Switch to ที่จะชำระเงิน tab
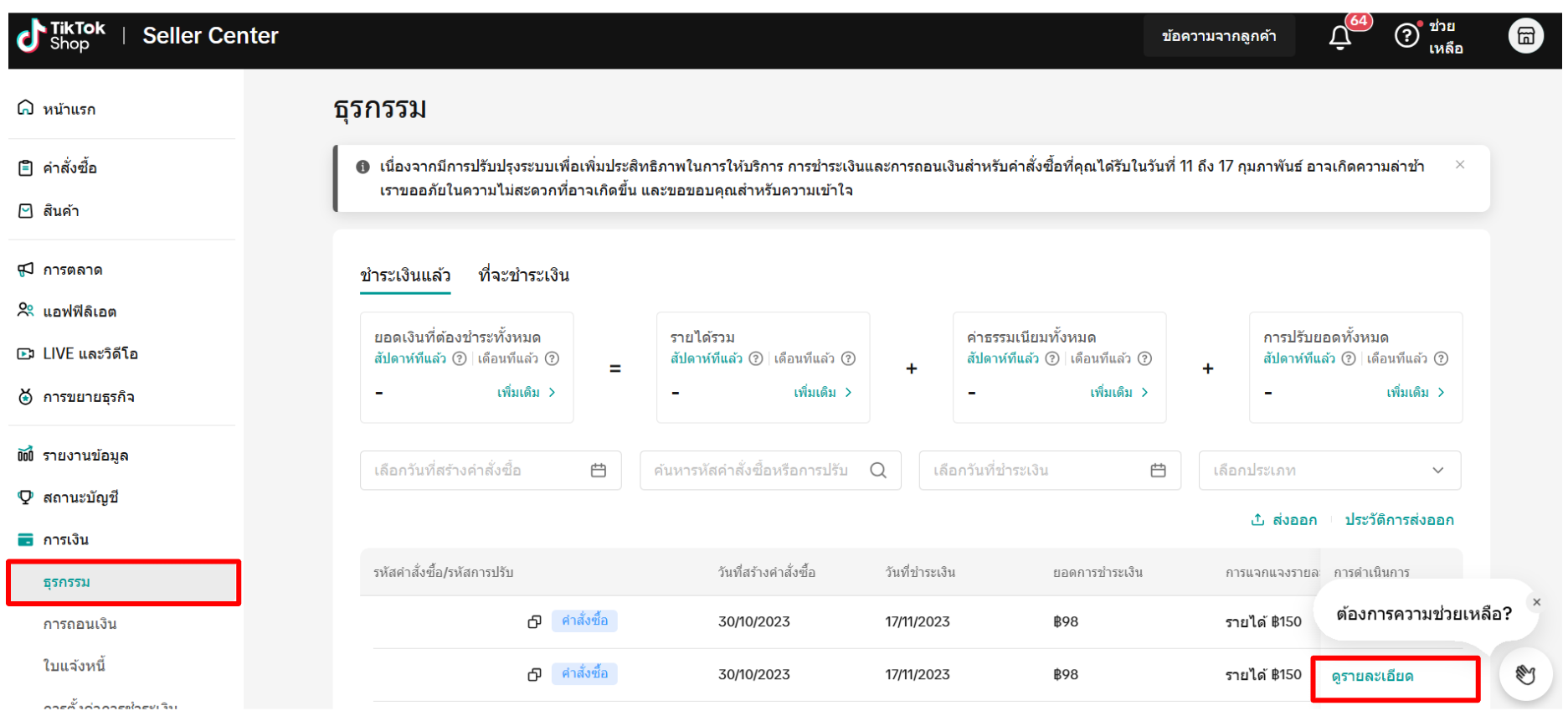This screenshot has height=716, width=1568. pyautogui.click(x=523, y=276)
